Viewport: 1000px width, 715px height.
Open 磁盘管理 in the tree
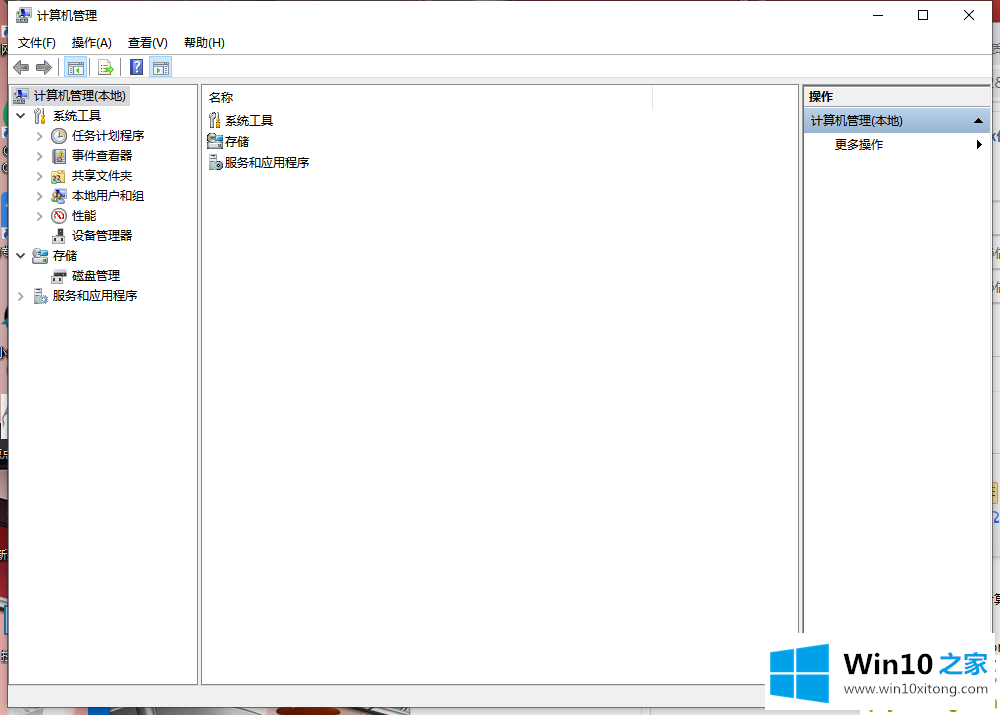coord(96,276)
